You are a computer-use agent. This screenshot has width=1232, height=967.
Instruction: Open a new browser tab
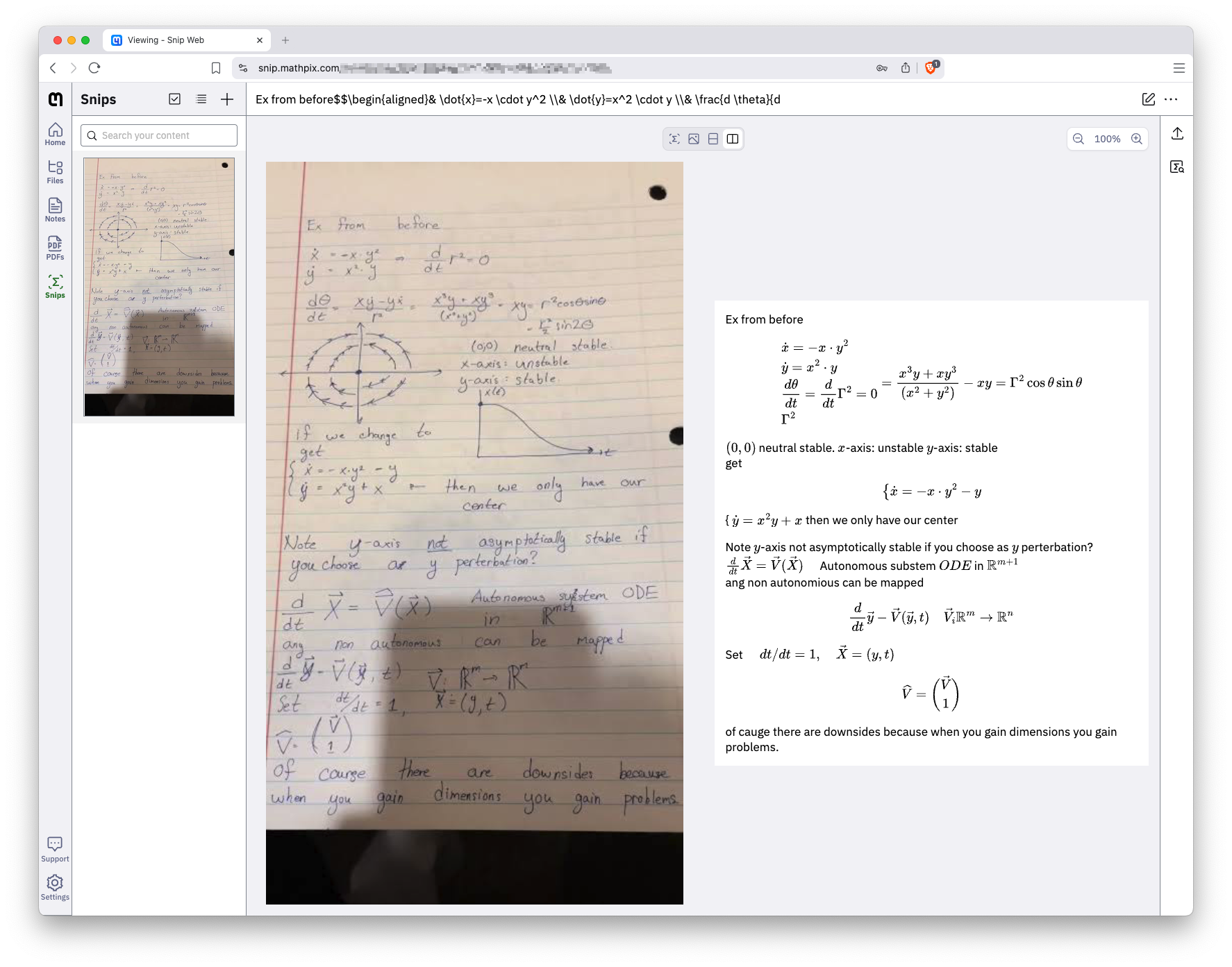(285, 40)
